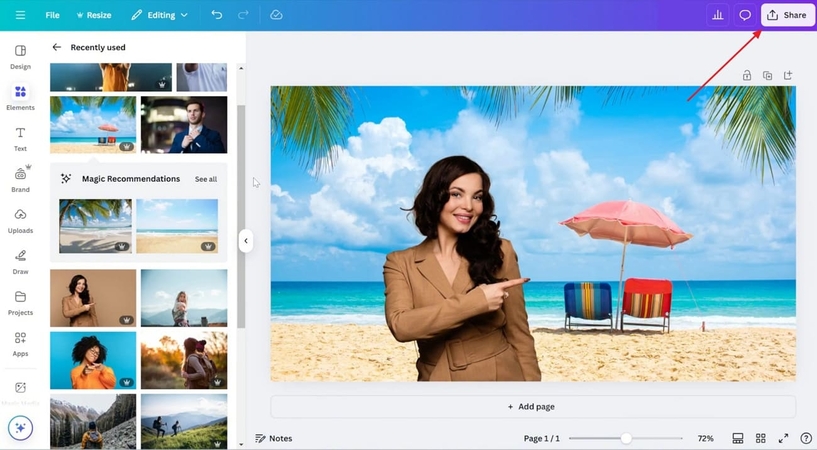The width and height of the screenshot is (817, 450).
Task: Select the woman on mountain photo thumbnail
Action: (x=184, y=298)
